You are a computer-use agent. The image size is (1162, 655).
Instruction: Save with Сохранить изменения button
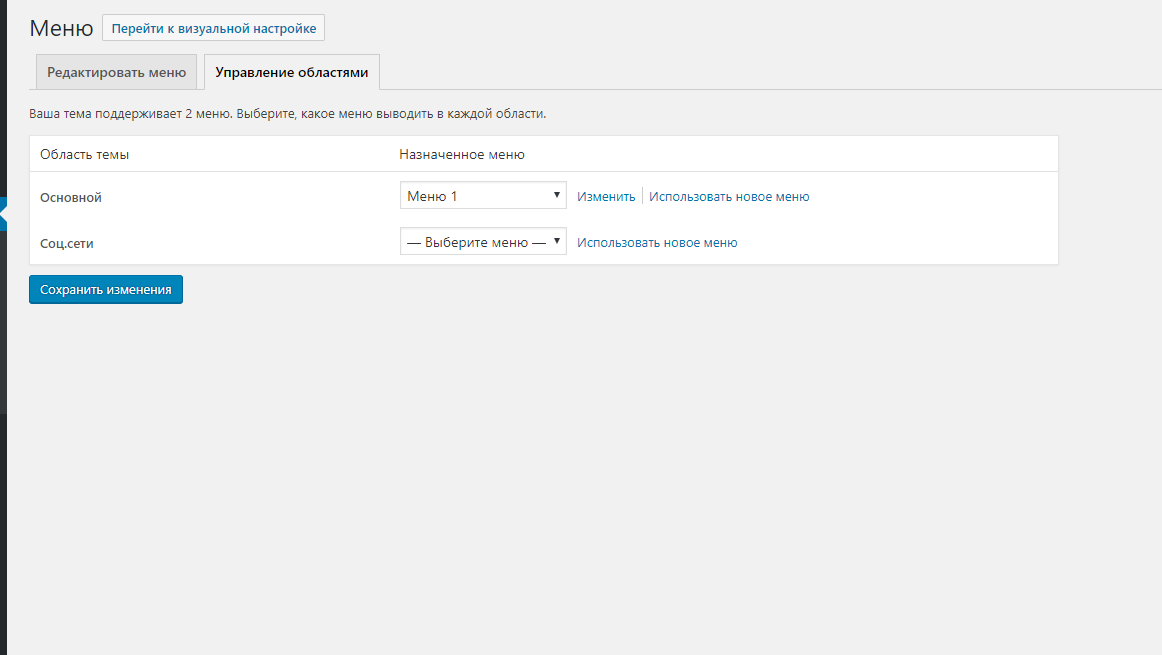pos(106,289)
